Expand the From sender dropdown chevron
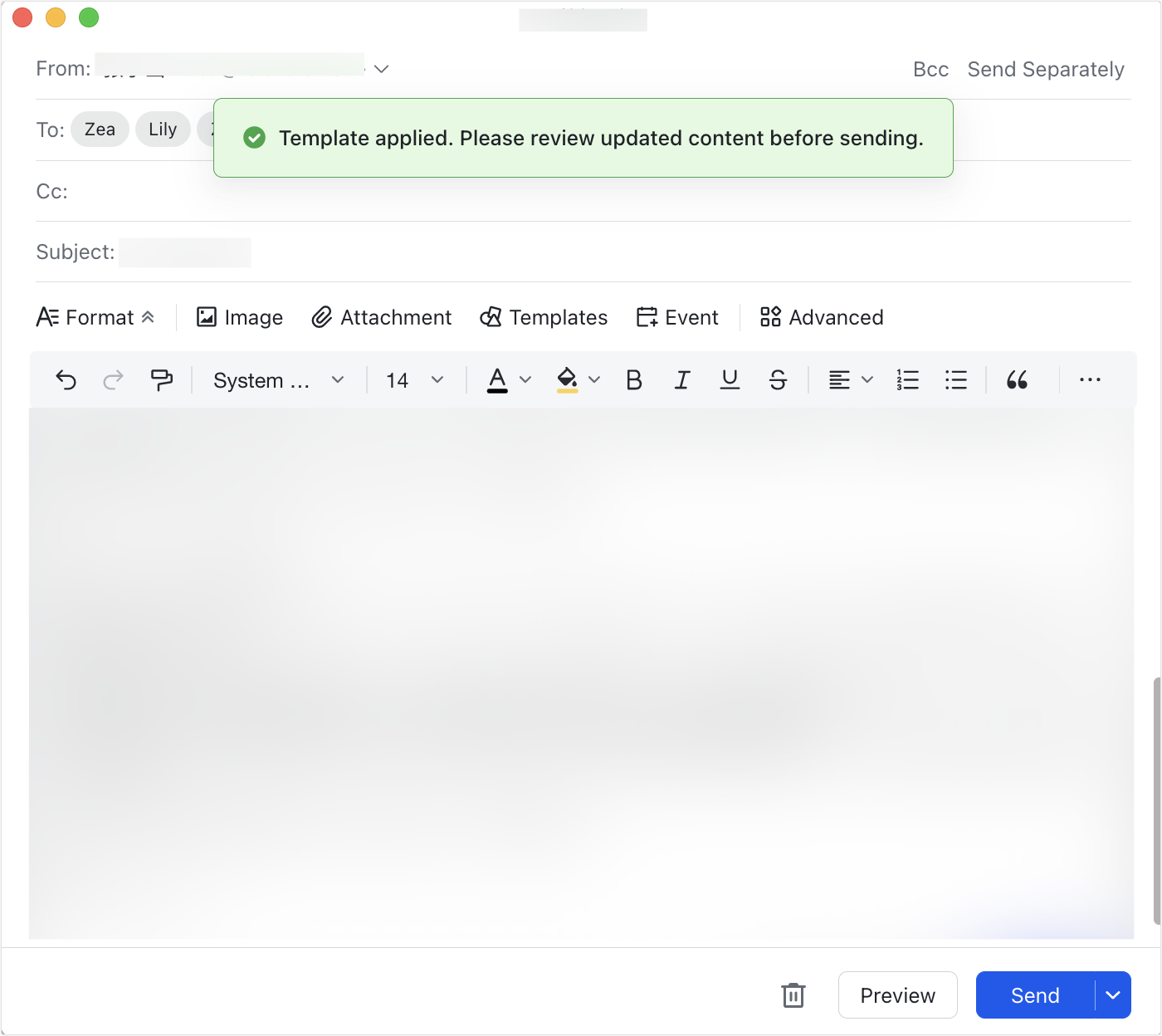Image resolution: width=1162 pixels, height=1036 pixels. [381, 69]
